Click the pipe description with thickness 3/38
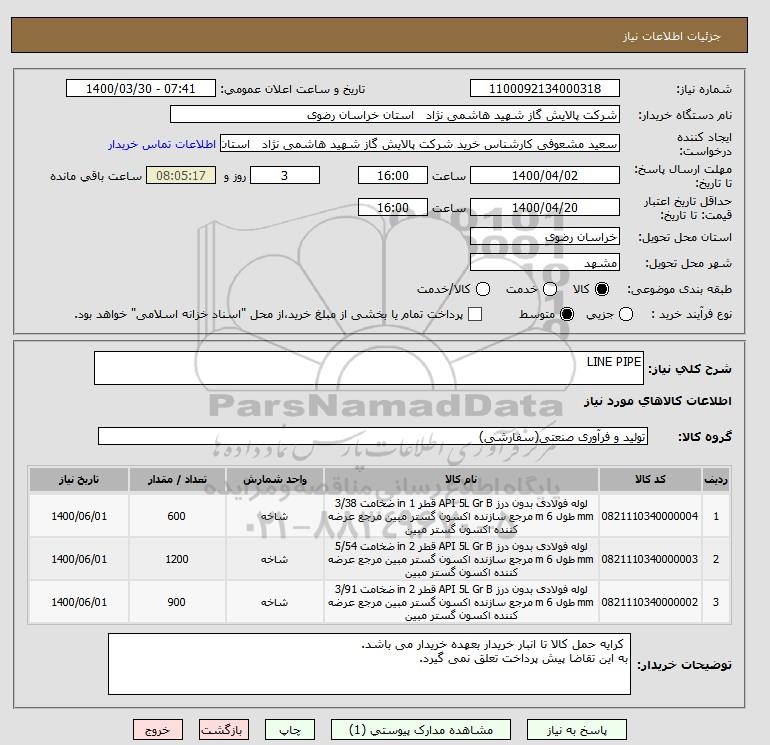 click(461, 516)
